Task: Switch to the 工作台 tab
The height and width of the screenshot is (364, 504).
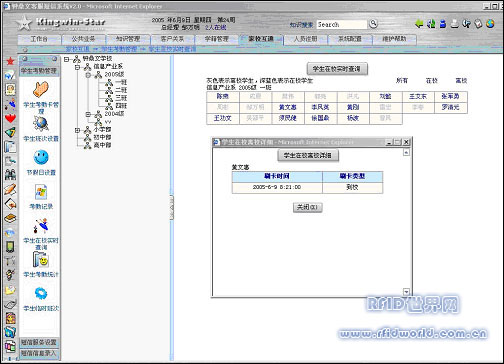Action: pos(39,39)
